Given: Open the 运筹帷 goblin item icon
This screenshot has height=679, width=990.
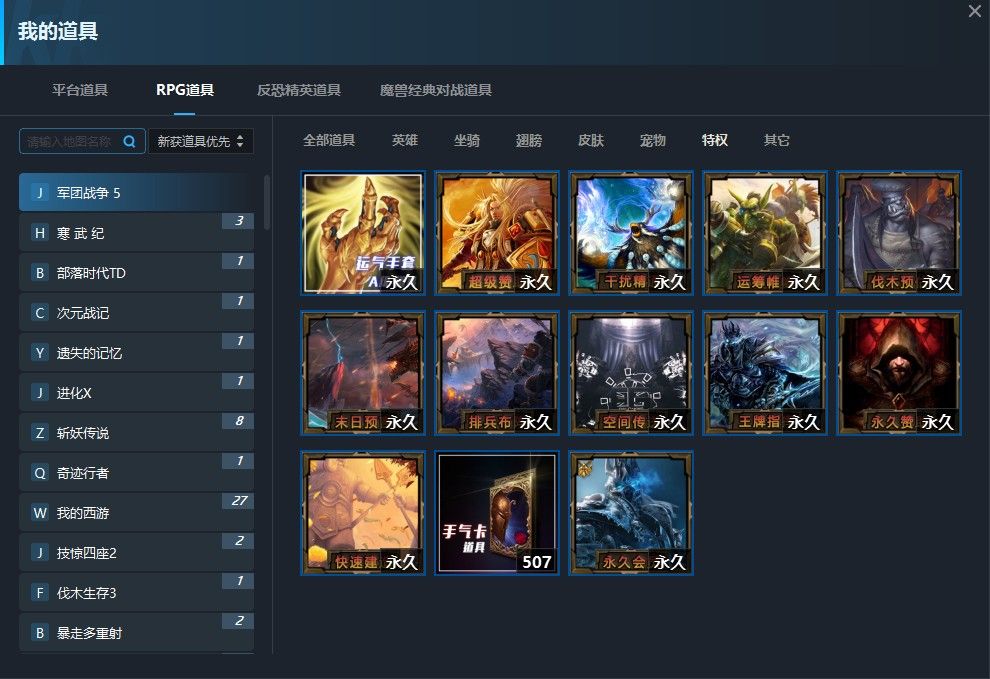Looking at the screenshot, I should [764, 232].
